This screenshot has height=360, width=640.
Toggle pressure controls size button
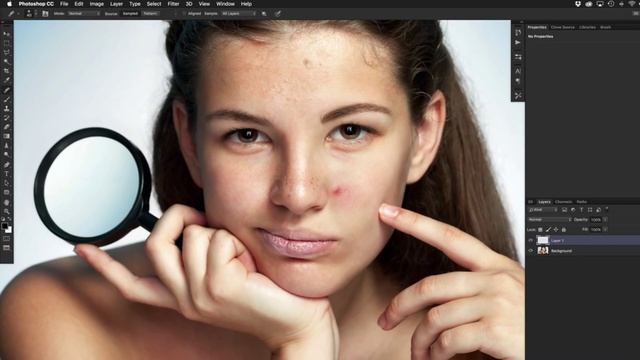278,13
